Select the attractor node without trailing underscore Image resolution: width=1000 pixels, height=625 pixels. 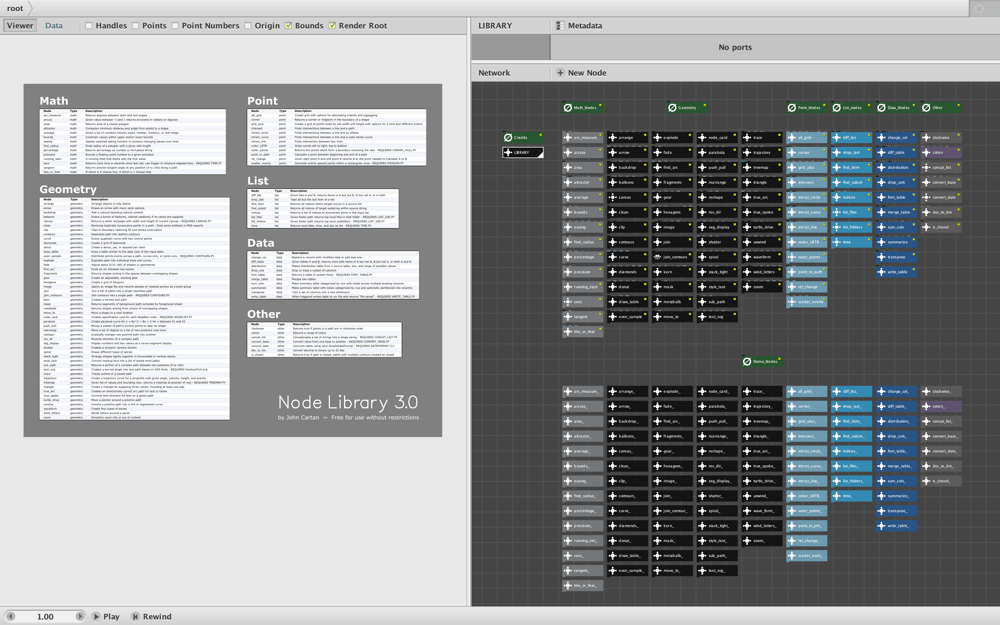click(x=582, y=182)
